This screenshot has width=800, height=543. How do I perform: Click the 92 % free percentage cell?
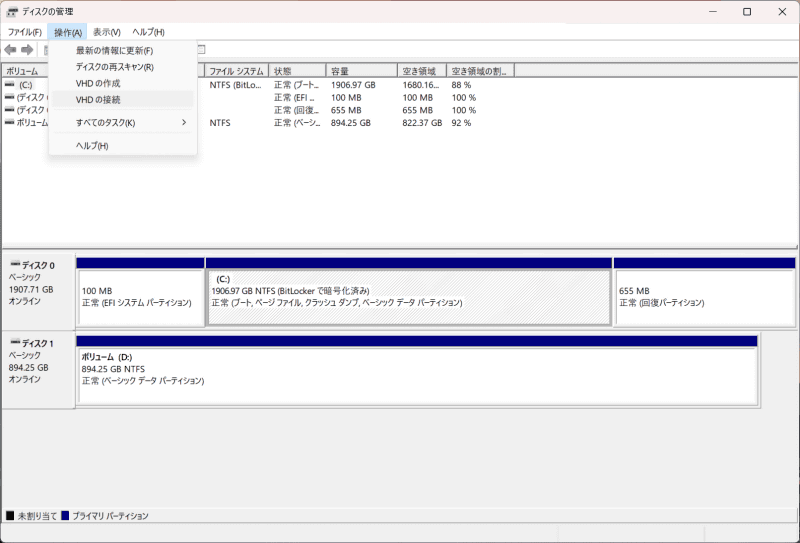coord(461,123)
